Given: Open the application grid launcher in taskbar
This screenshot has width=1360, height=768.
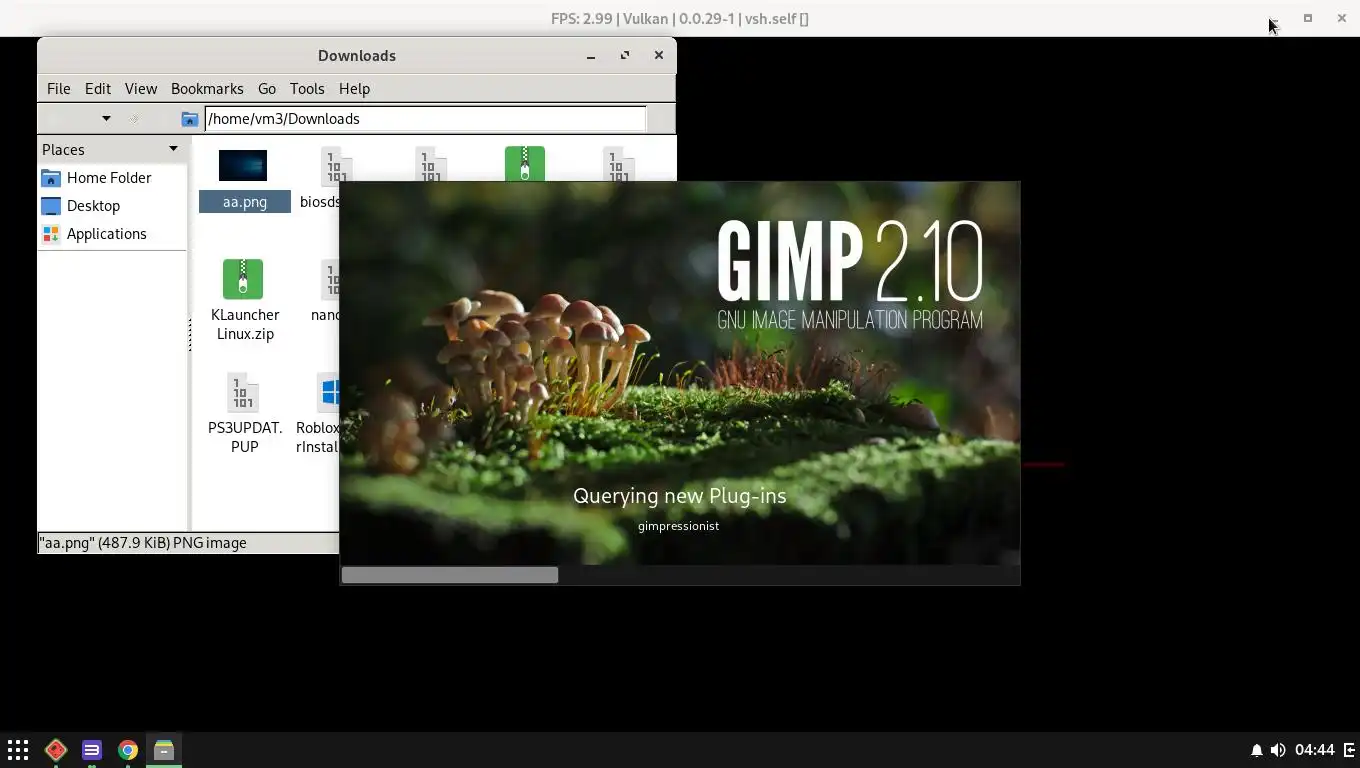Looking at the screenshot, I should pos(18,750).
